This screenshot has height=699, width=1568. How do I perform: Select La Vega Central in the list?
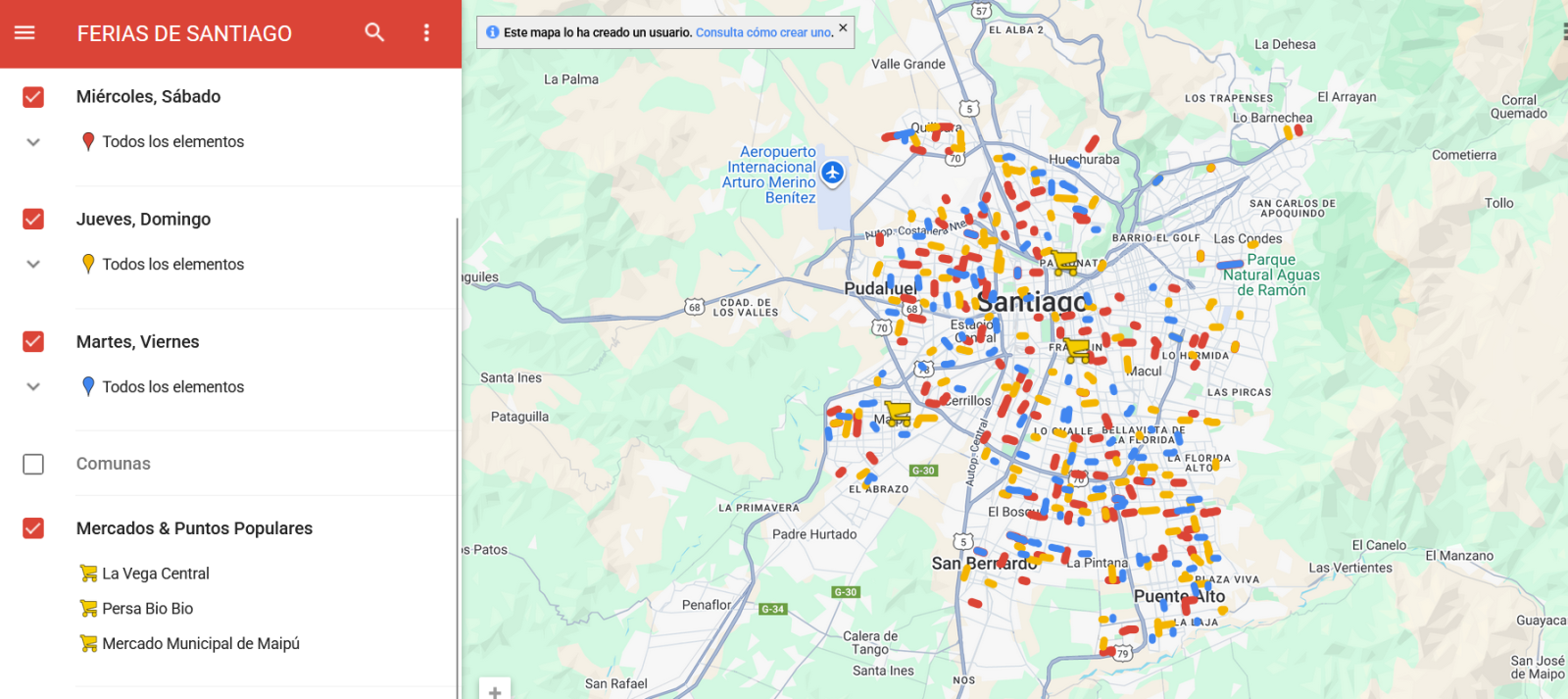point(155,574)
